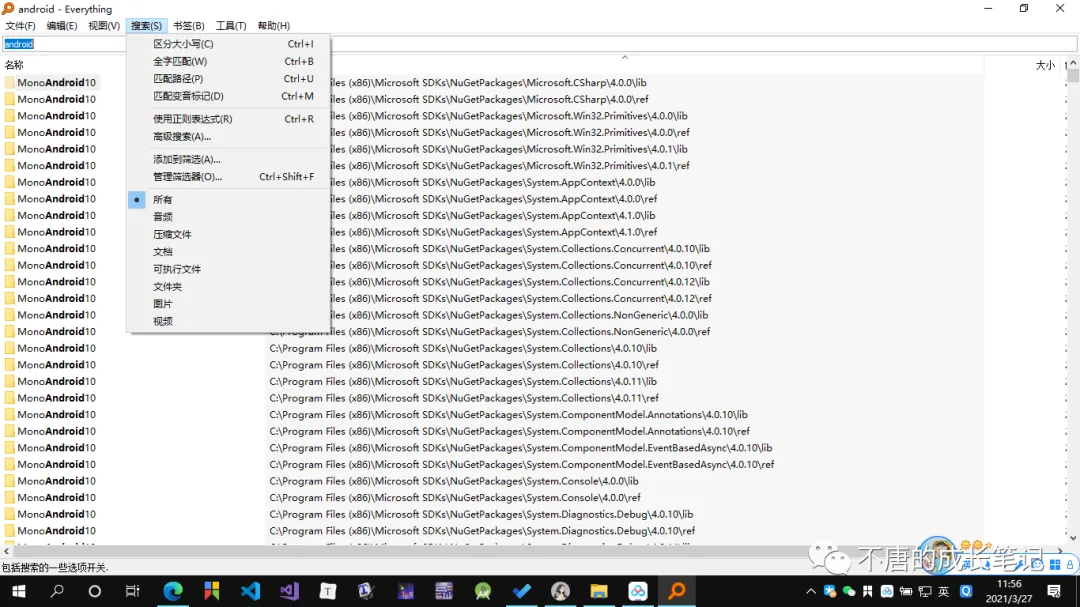The height and width of the screenshot is (607, 1080).
Task: Select the 音频 audio filter
Action: coord(228,216)
